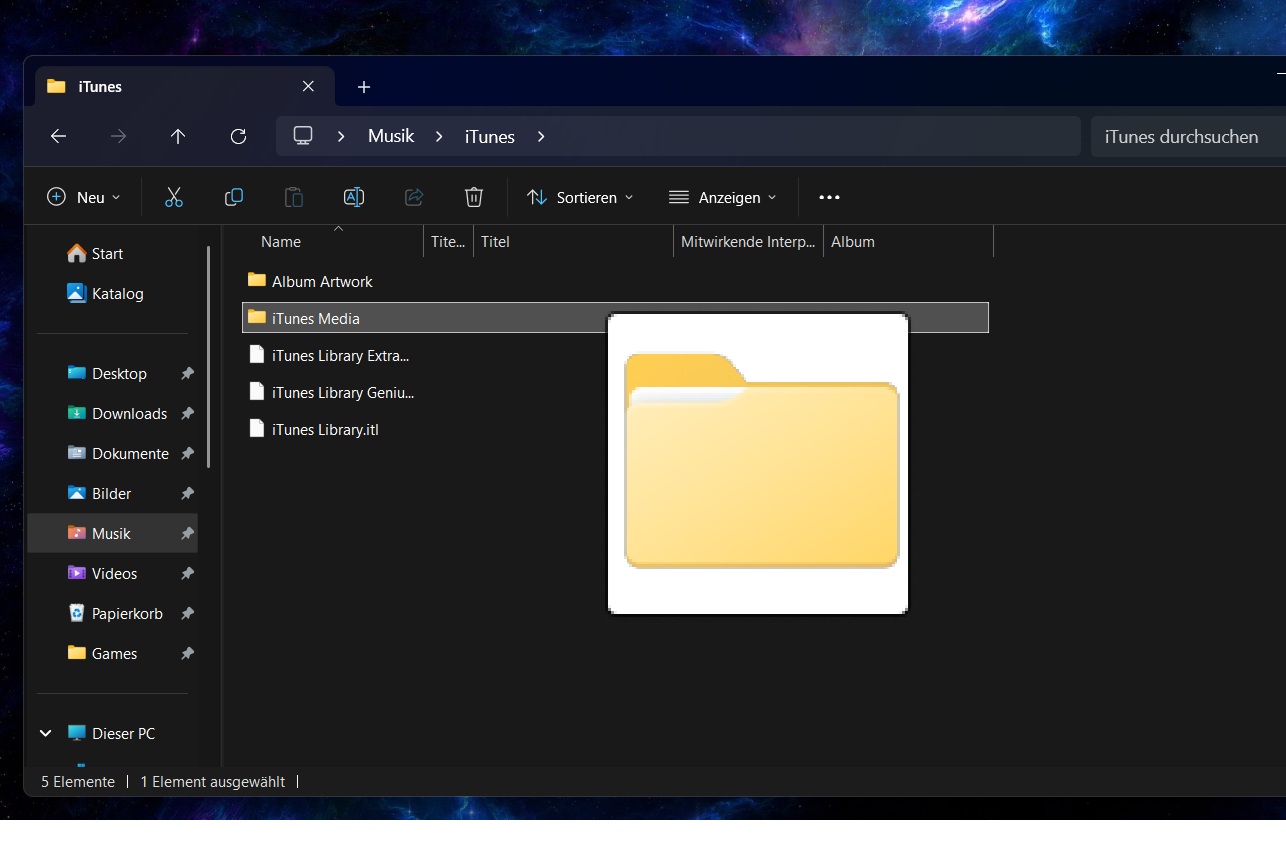The width and height of the screenshot is (1286, 858).
Task: Navigate up one folder level
Action: 178,137
